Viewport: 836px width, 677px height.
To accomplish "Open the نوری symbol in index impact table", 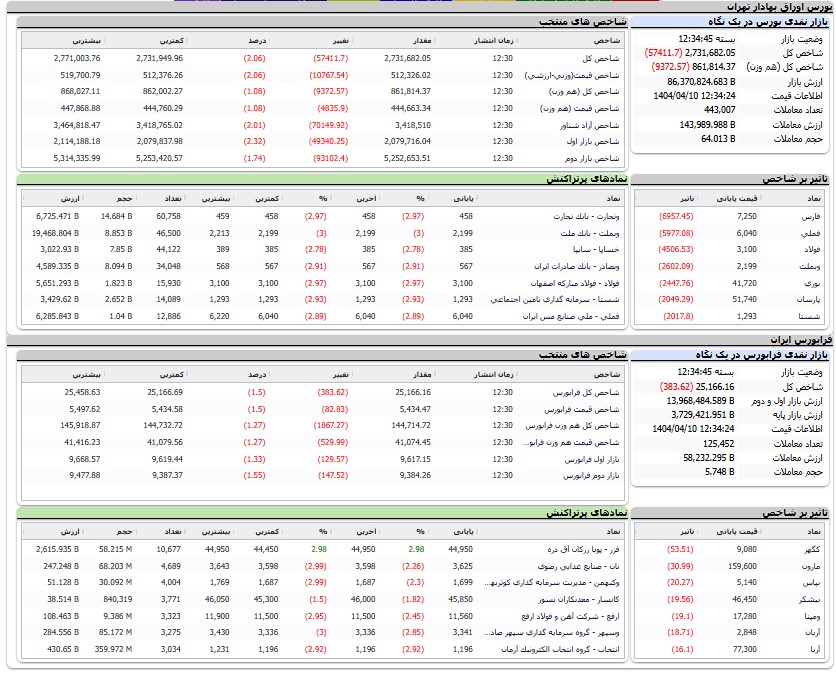I will (x=812, y=283).
